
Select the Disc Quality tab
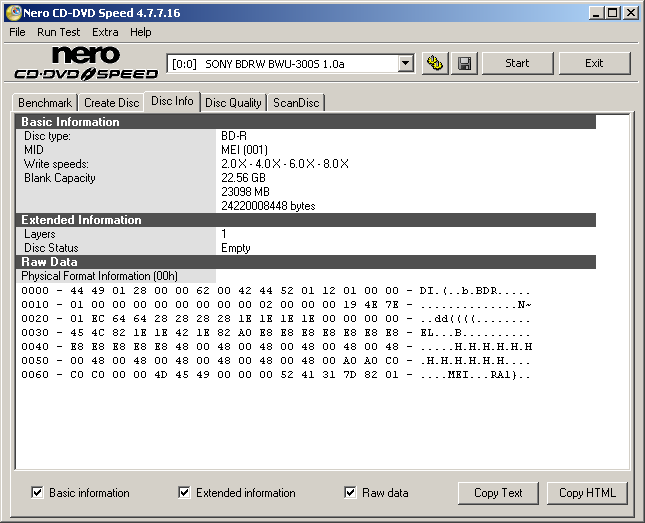233,102
